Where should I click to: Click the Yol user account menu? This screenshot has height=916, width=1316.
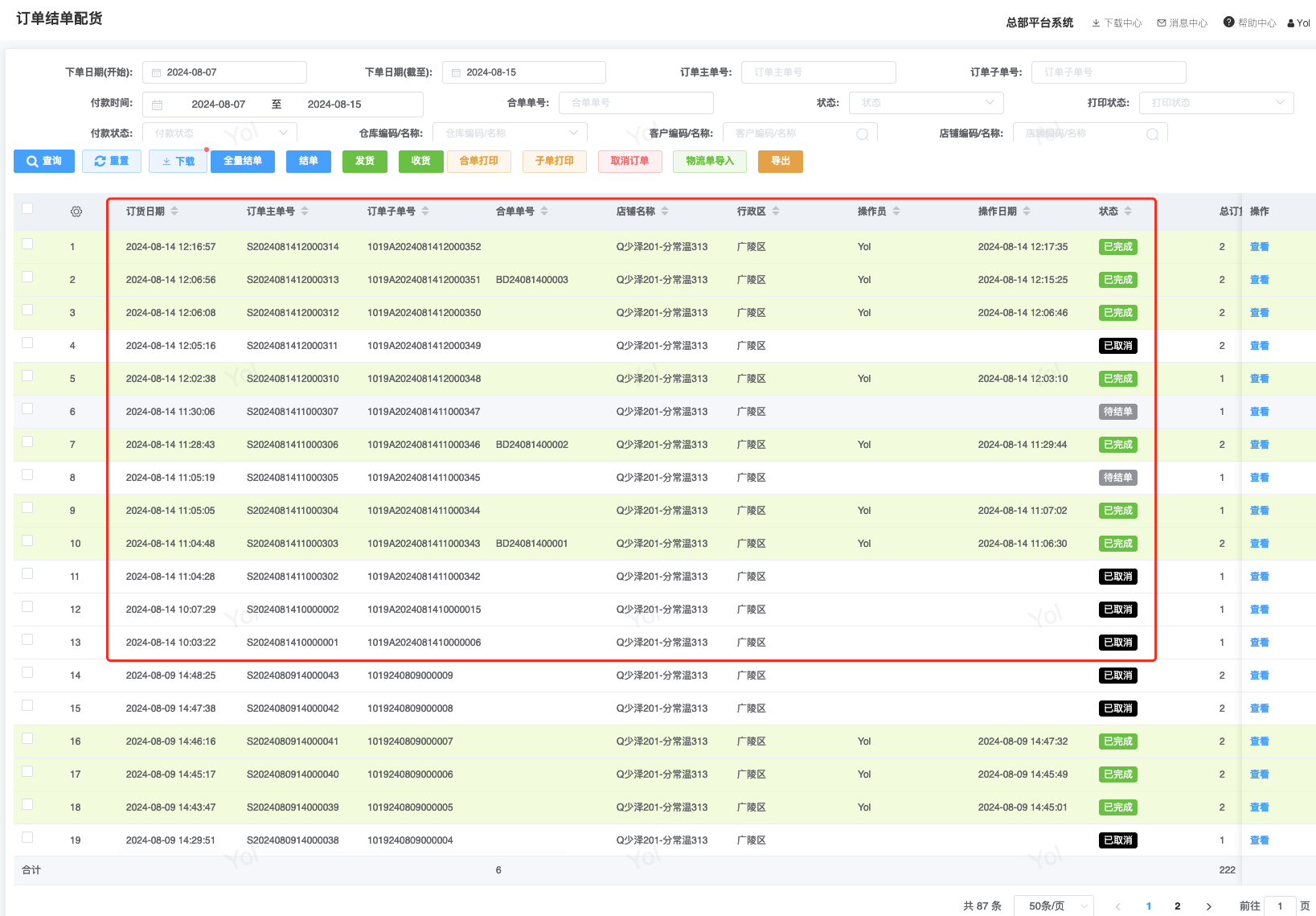point(1298,23)
